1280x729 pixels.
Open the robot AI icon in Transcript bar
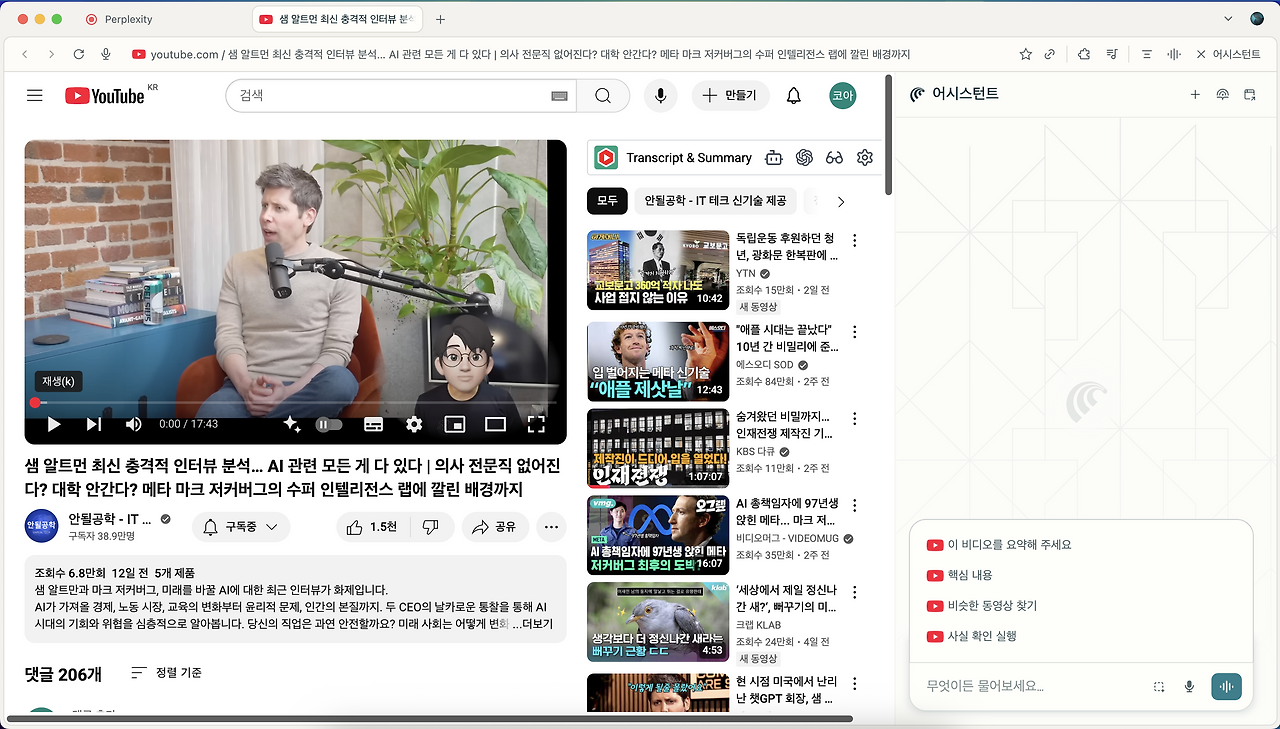pyautogui.click(x=773, y=158)
